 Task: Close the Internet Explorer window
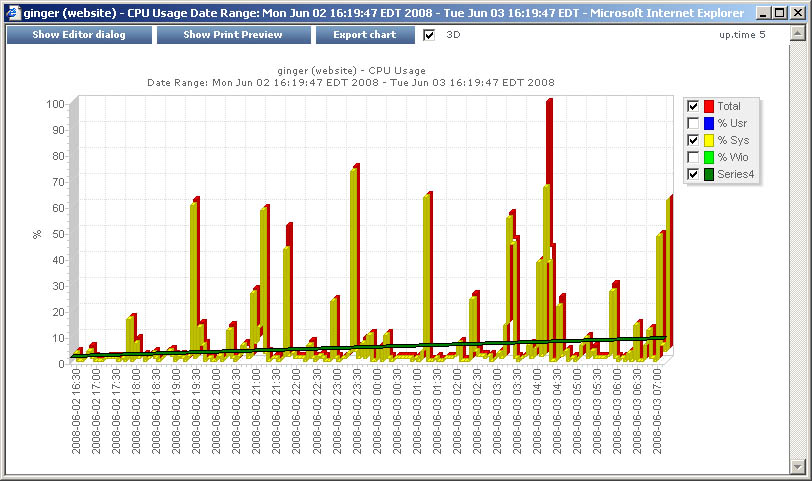pos(798,13)
